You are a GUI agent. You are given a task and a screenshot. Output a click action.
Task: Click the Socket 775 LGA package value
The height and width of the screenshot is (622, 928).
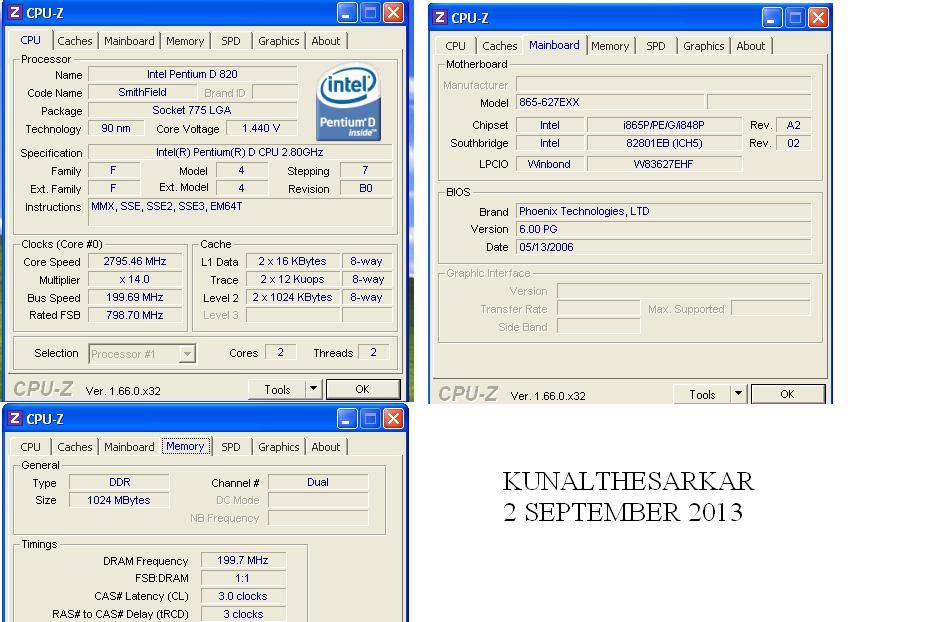click(x=192, y=110)
